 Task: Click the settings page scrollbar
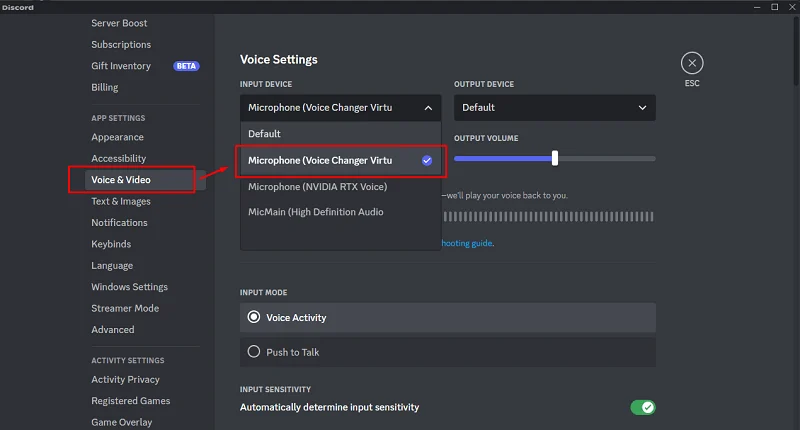[x=796, y=51]
